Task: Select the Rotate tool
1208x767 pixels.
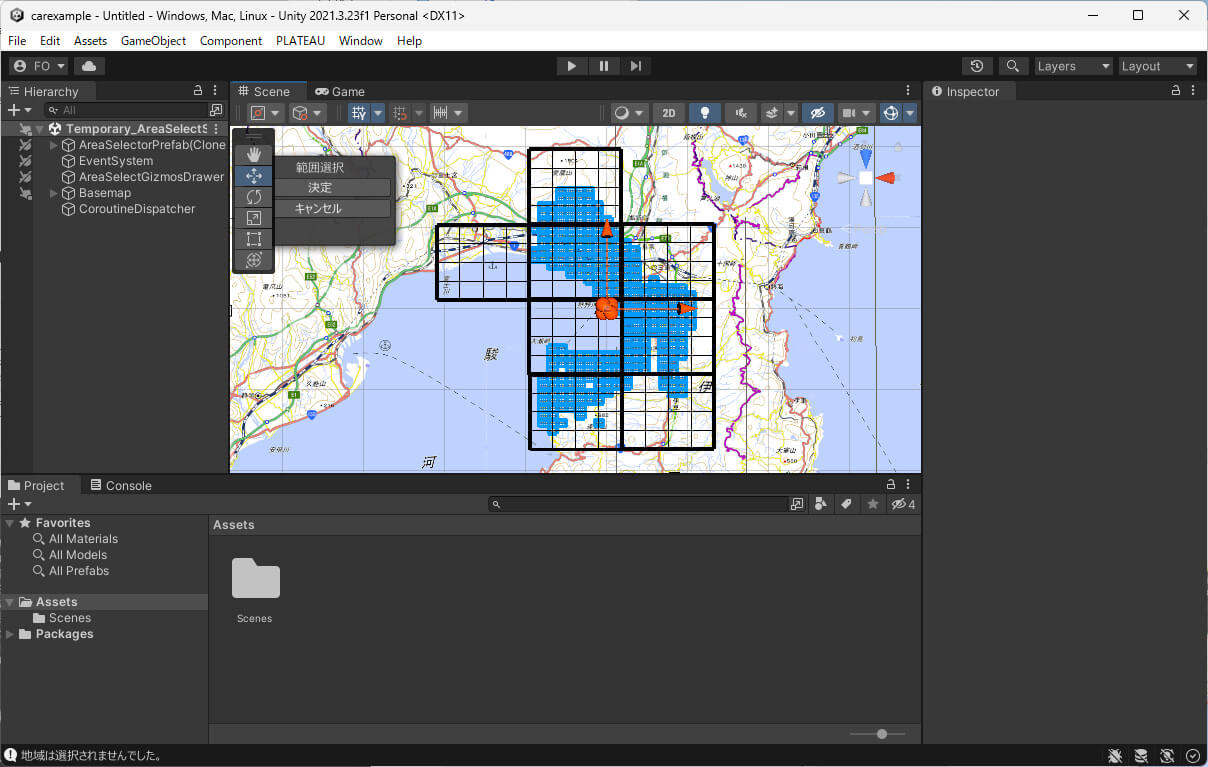Action: pos(253,197)
